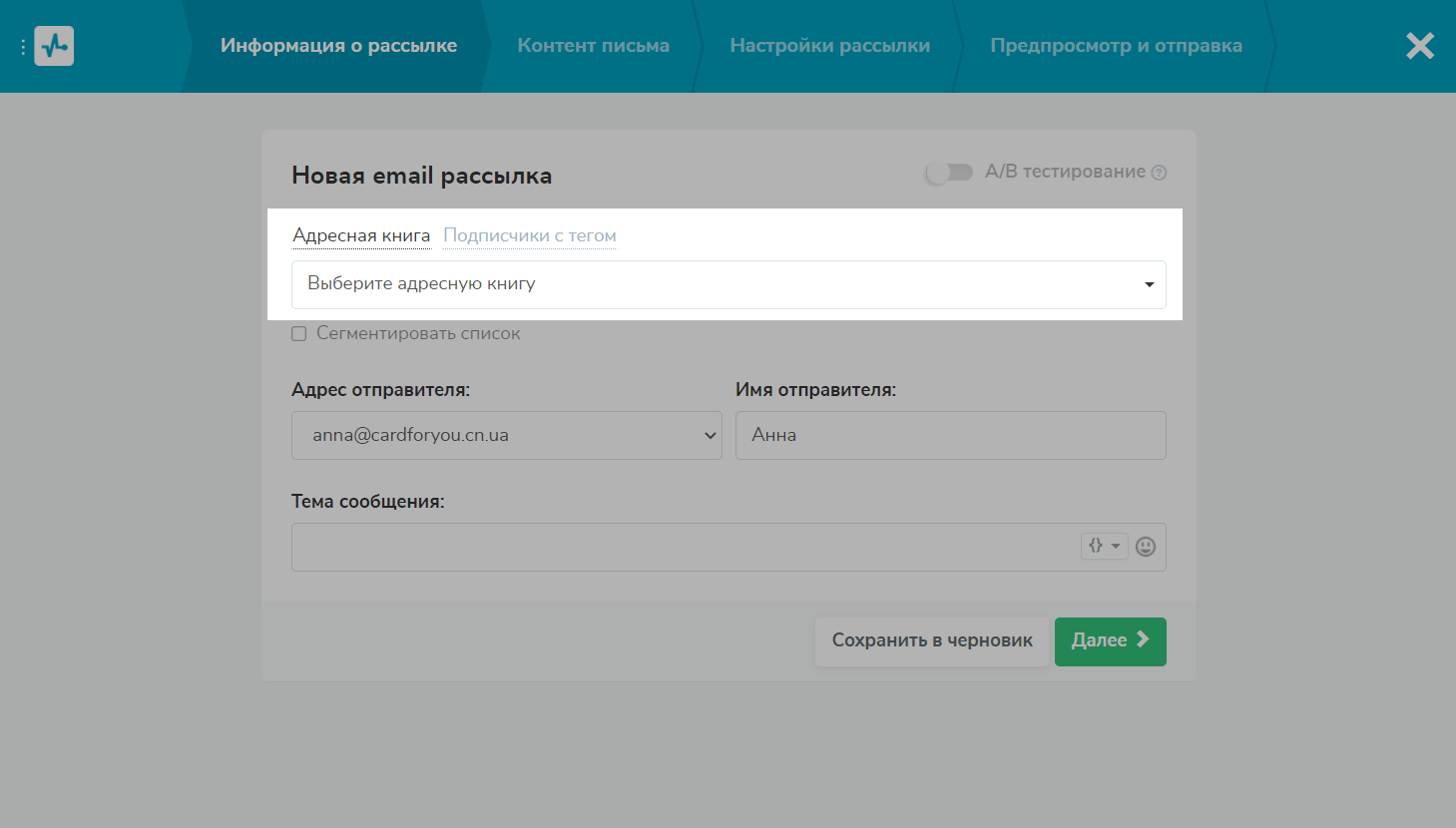Switch to the Контент письма step
Image resolution: width=1456 pixels, height=828 pixels.
click(x=593, y=46)
